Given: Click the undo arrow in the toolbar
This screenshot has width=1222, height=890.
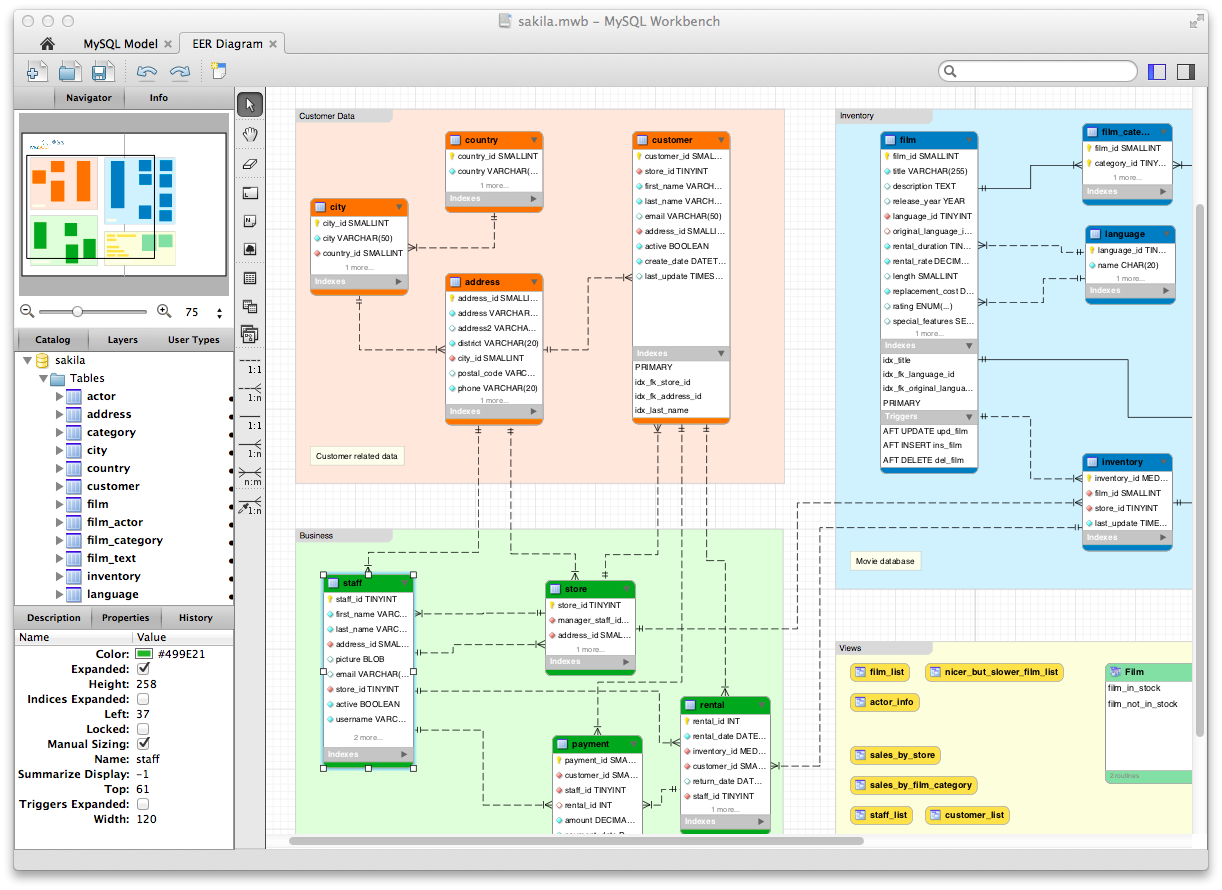Looking at the screenshot, I should (148, 71).
